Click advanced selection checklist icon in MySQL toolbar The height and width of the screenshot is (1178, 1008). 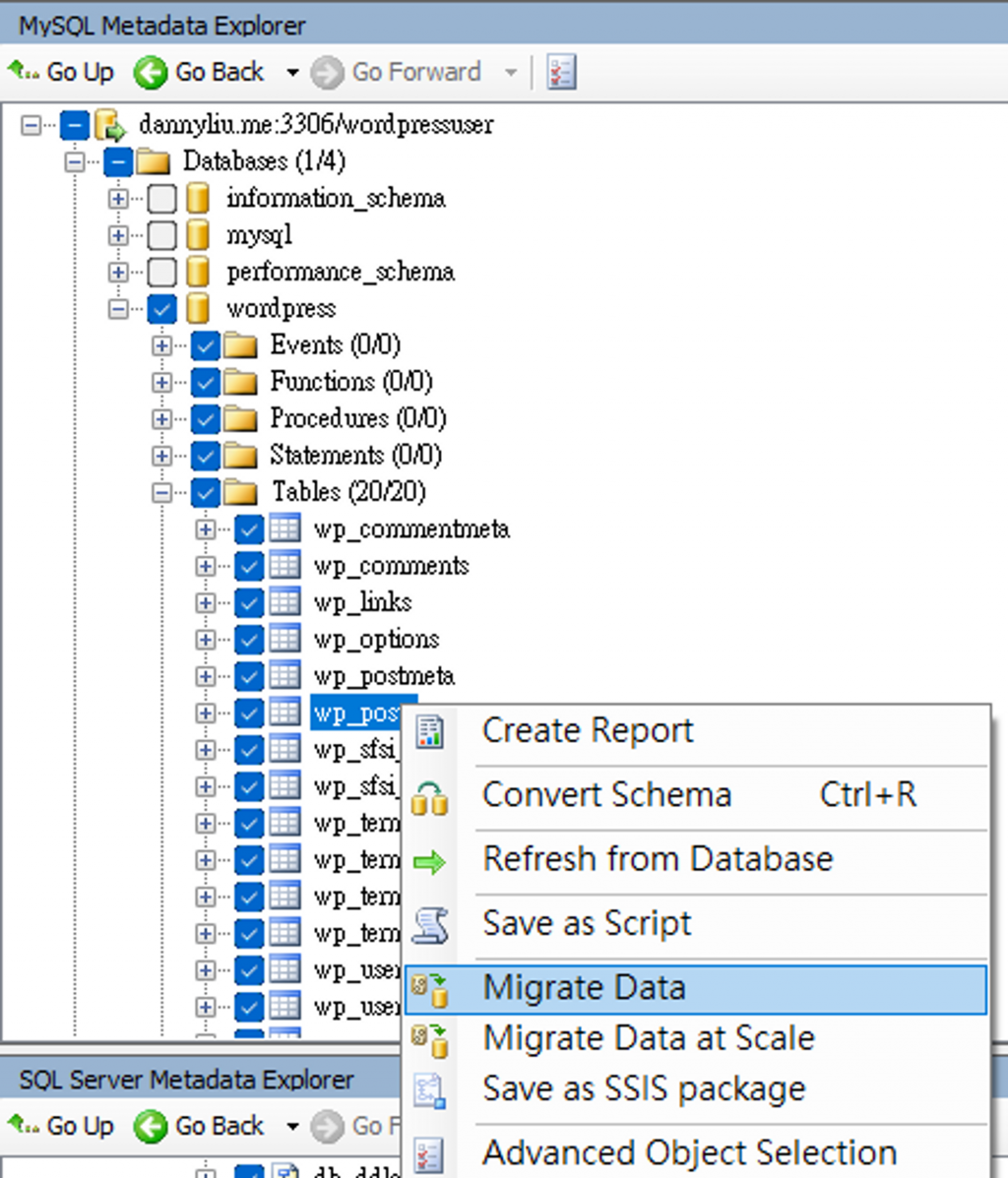[561, 72]
